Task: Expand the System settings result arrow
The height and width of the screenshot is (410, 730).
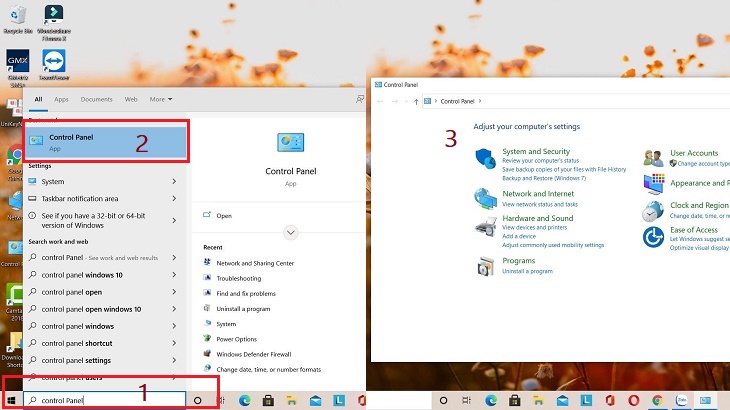Action: [174, 181]
